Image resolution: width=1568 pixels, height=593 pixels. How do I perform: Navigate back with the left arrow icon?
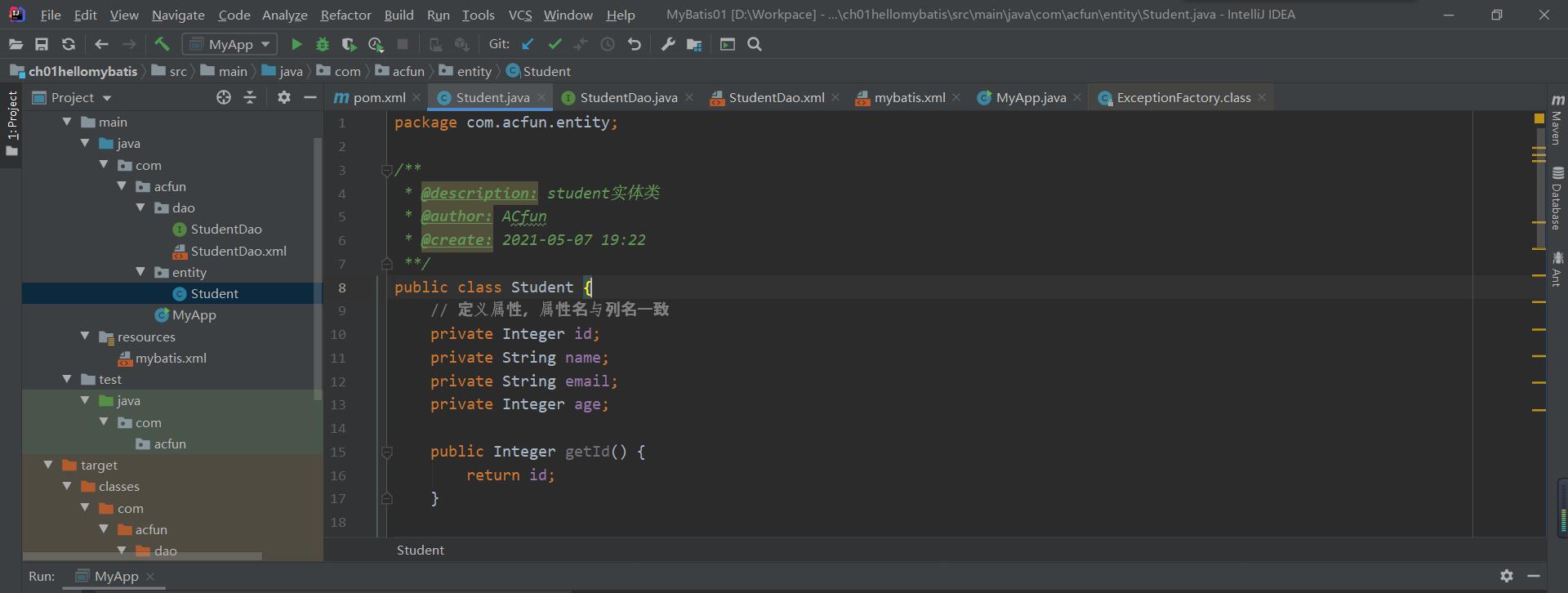click(101, 44)
